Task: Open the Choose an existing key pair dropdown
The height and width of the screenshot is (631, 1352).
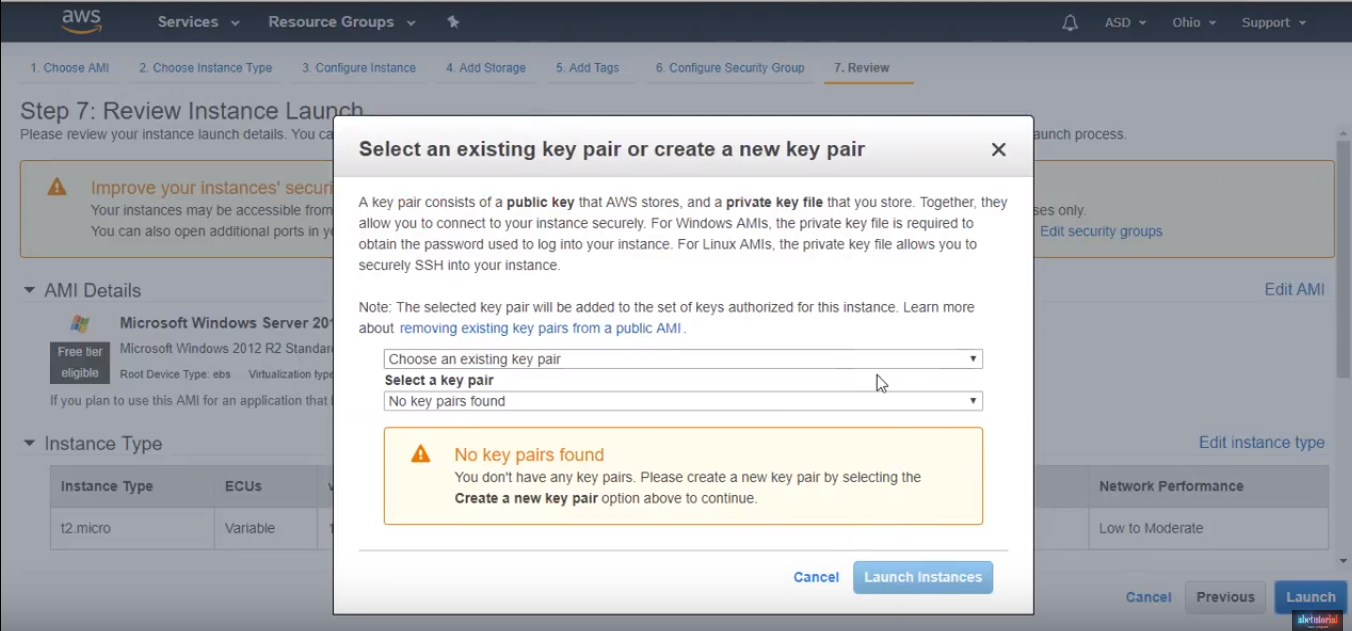Action: (683, 359)
